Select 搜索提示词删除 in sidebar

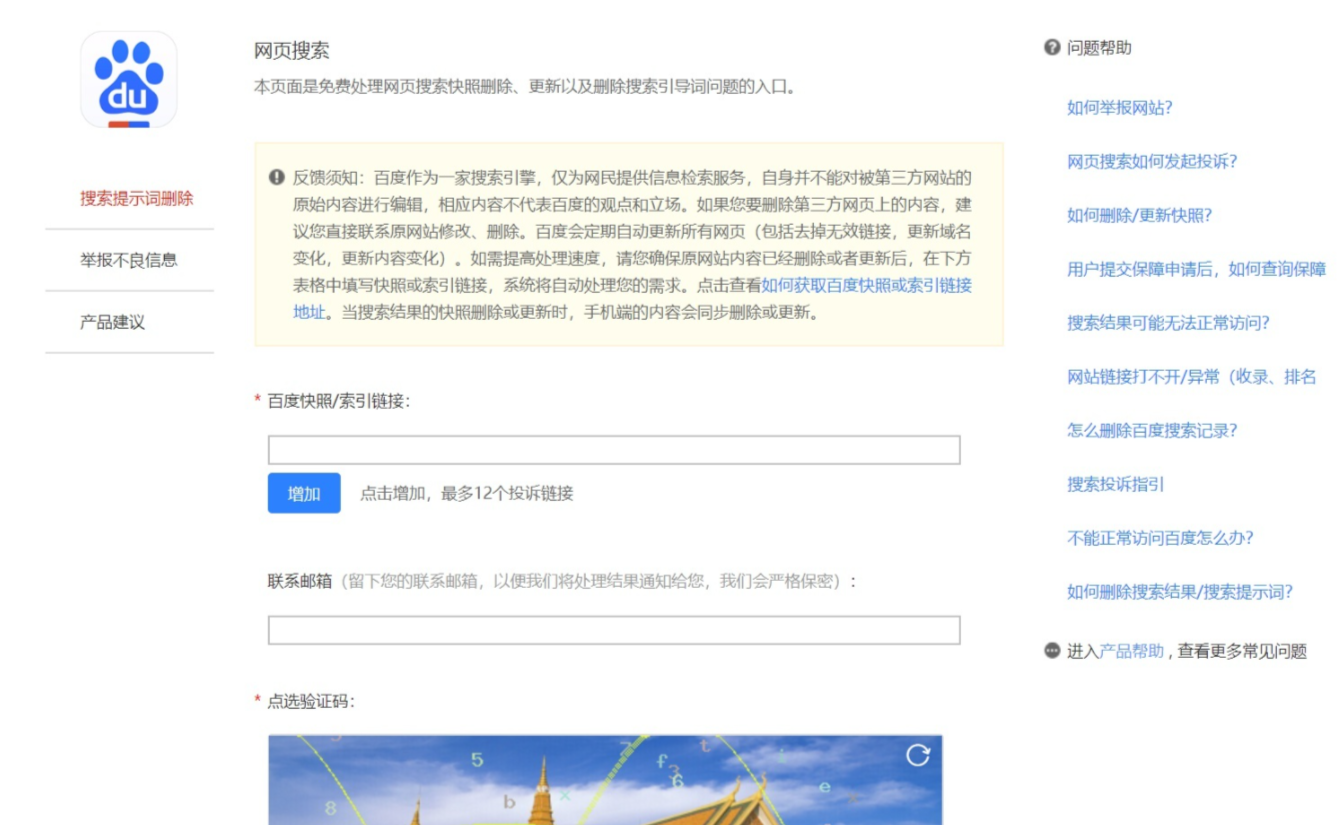pyautogui.click(x=137, y=198)
